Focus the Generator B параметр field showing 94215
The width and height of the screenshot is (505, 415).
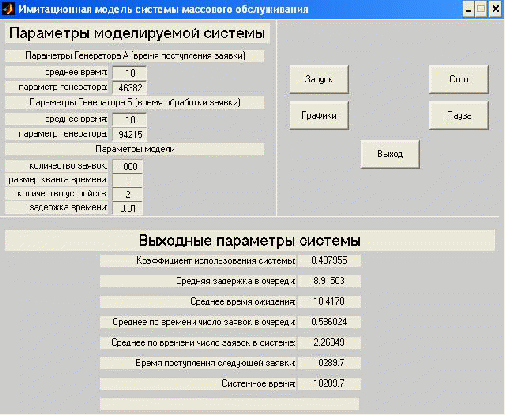[x=129, y=134]
